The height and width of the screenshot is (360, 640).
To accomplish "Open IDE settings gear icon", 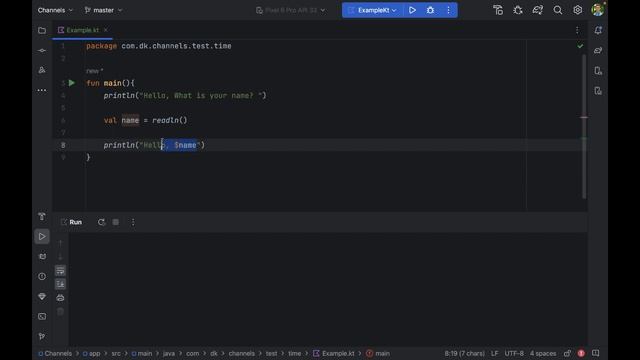I will pos(578,10).
